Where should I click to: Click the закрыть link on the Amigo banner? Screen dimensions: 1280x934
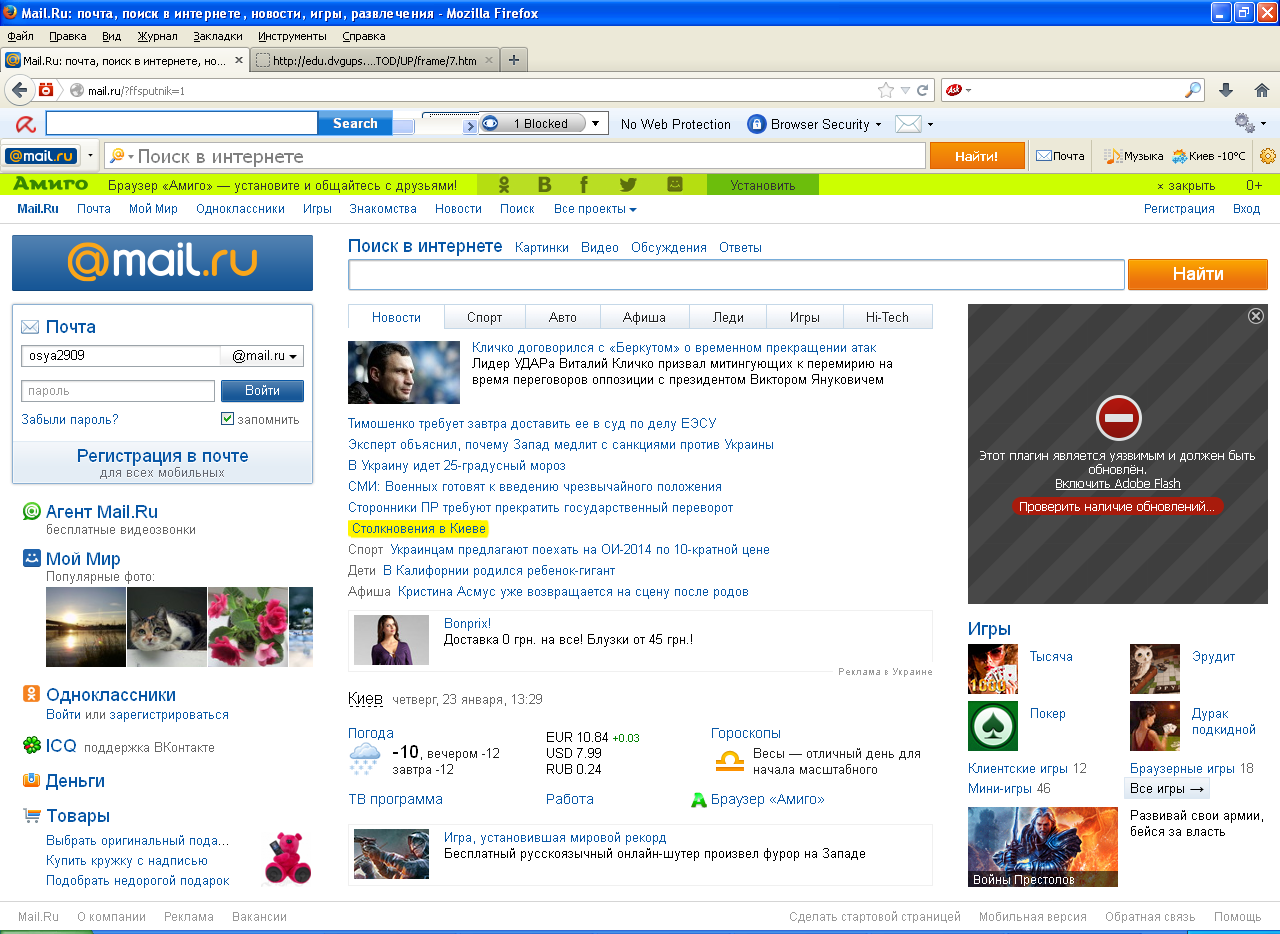coord(1186,186)
